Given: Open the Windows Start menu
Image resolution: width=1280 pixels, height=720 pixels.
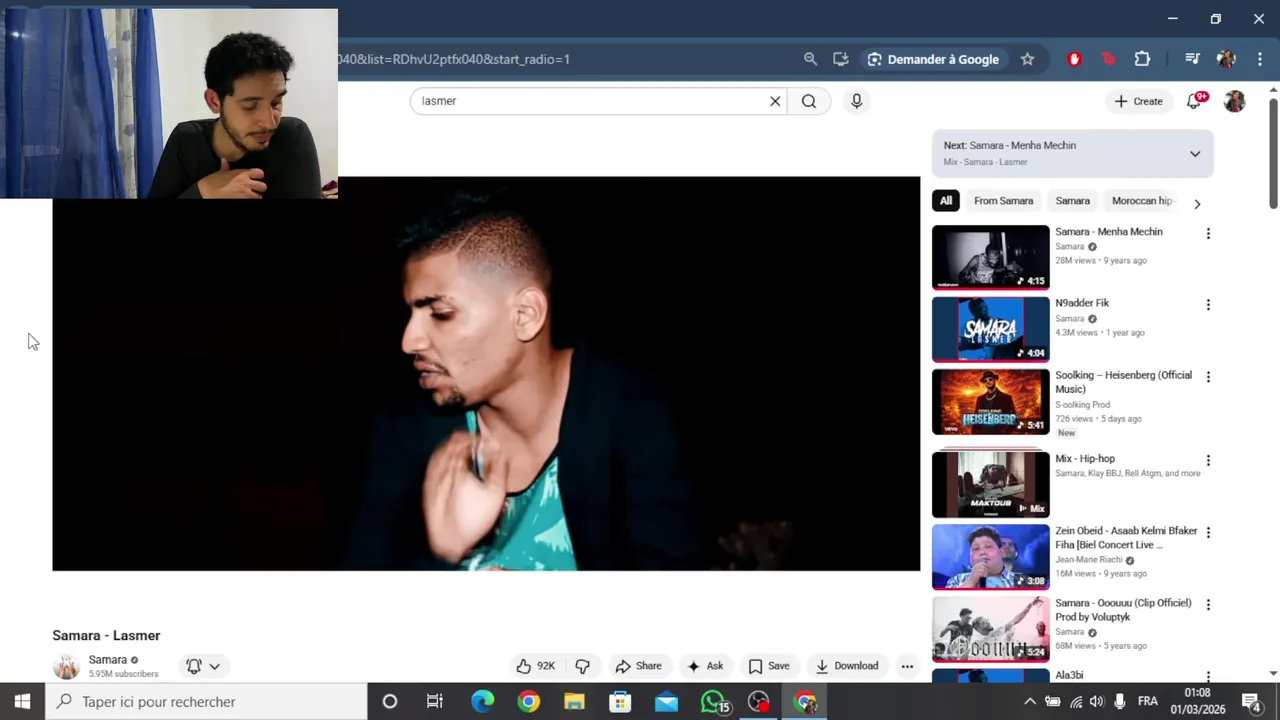Looking at the screenshot, I should (22, 702).
